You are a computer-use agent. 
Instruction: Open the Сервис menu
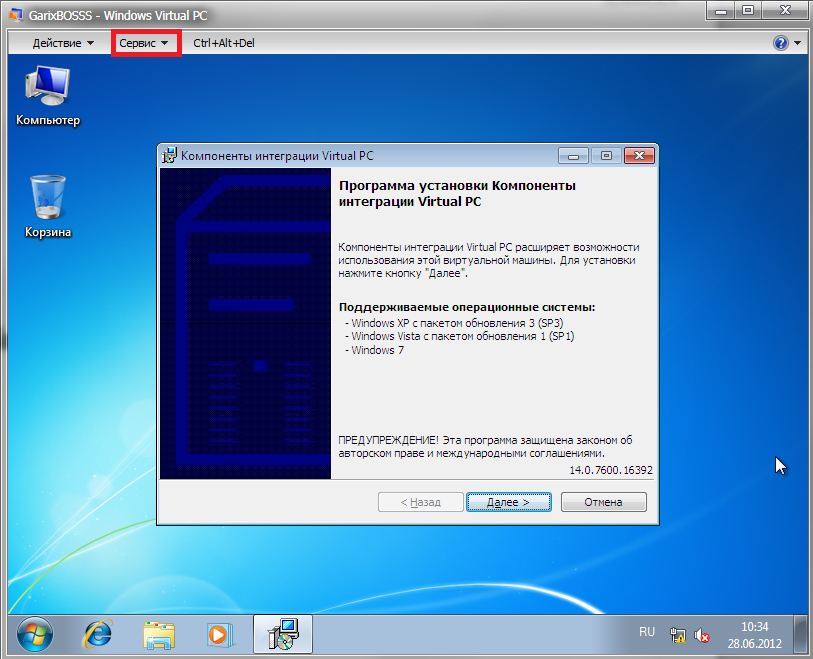pos(144,43)
